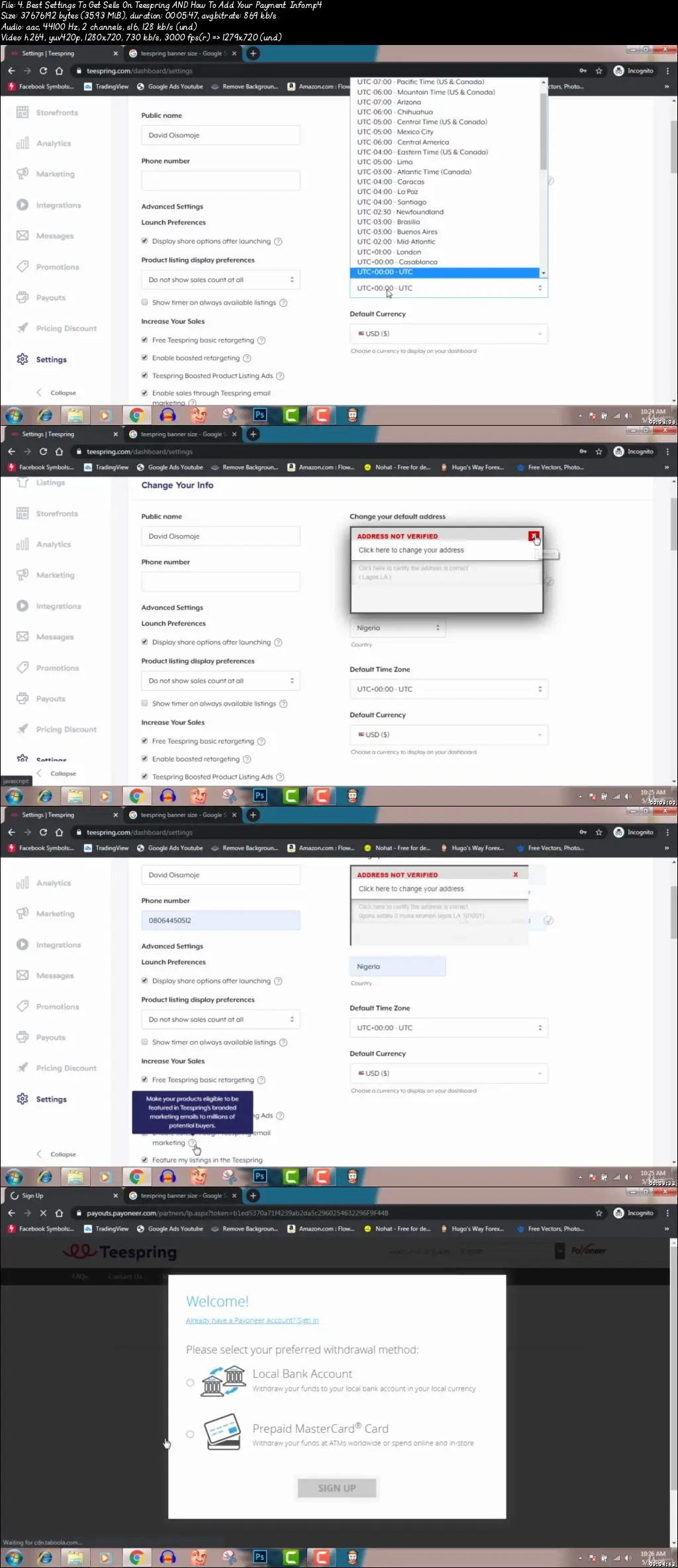Click browser Home button in the address-popup window
The height and width of the screenshot is (1568, 678).
(x=59, y=452)
